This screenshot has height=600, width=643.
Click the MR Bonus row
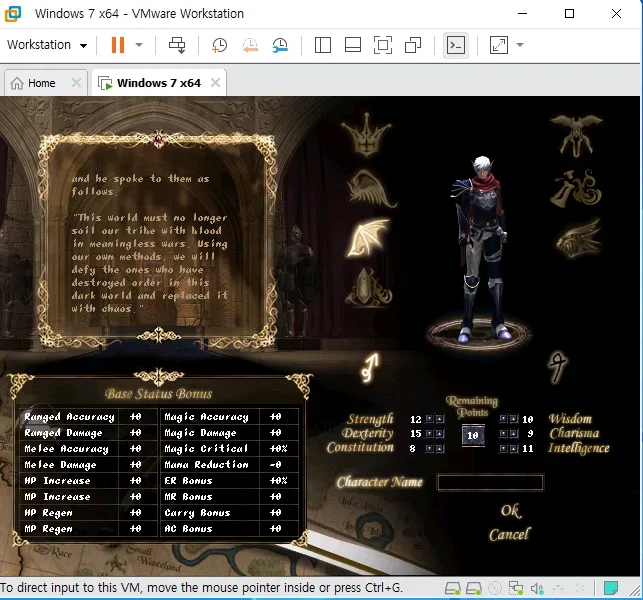pyautogui.click(x=229, y=497)
